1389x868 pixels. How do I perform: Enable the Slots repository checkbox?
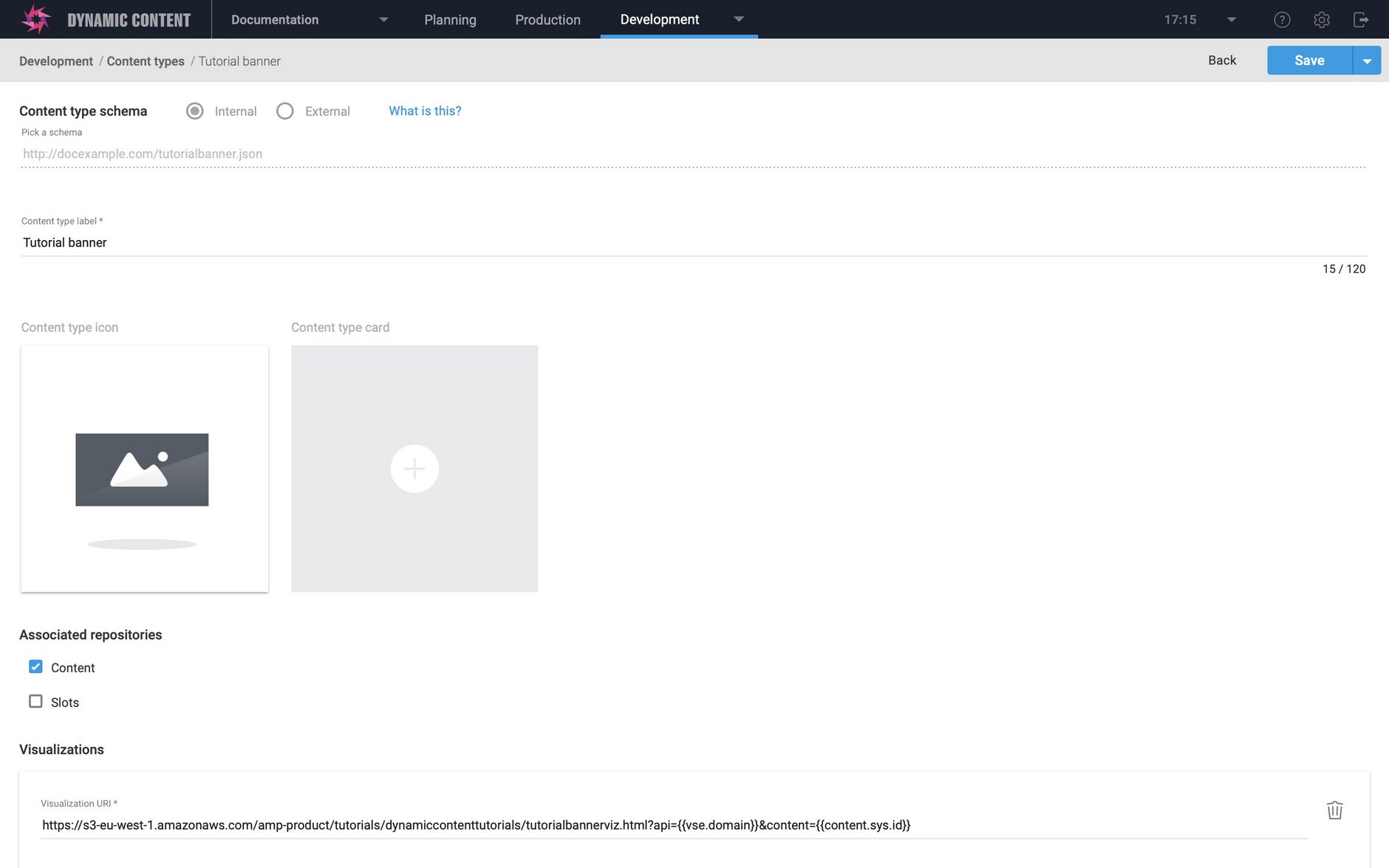[x=35, y=701]
